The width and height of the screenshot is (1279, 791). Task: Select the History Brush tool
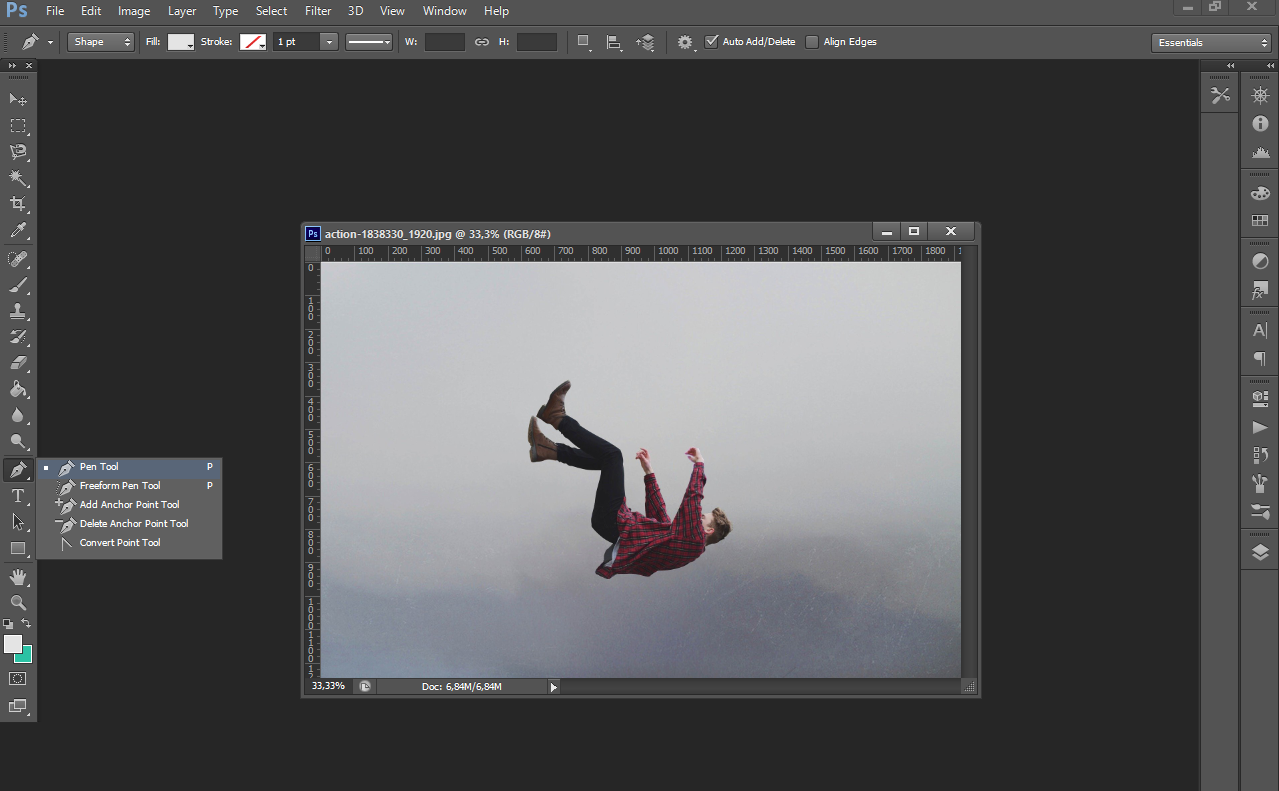[18, 337]
